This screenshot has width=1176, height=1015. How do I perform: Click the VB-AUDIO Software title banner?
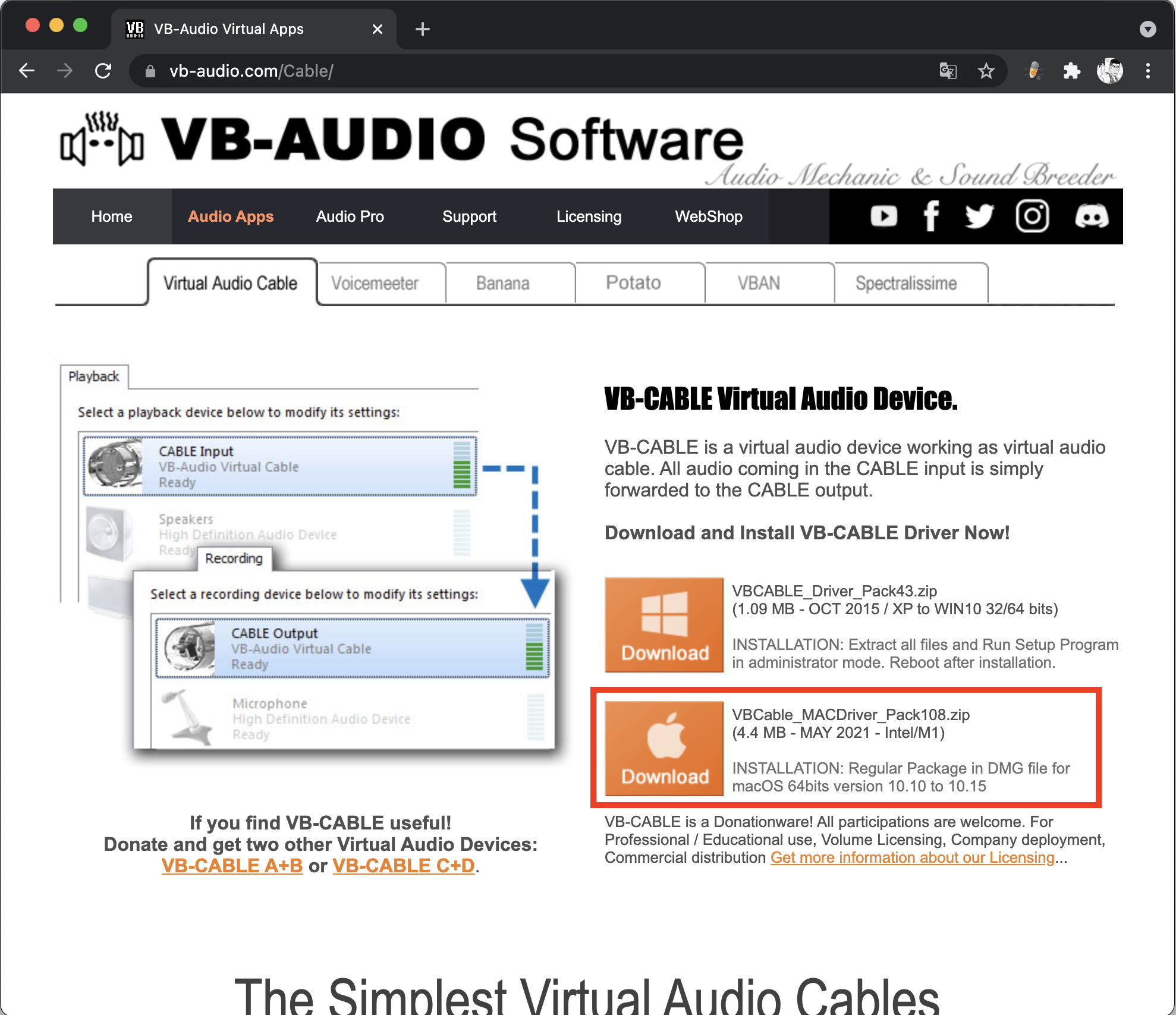[452, 139]
